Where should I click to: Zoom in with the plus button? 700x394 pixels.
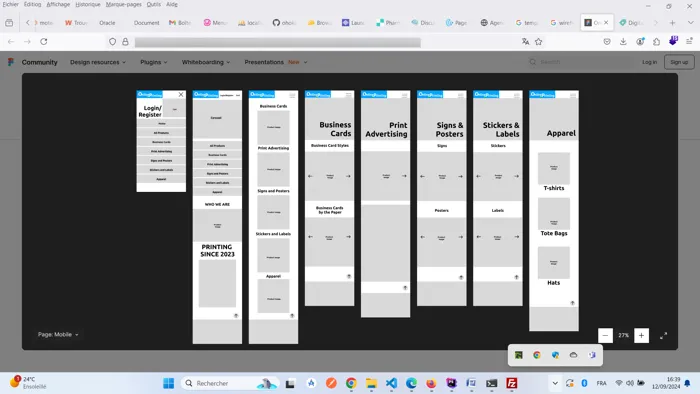pos(641,335)
